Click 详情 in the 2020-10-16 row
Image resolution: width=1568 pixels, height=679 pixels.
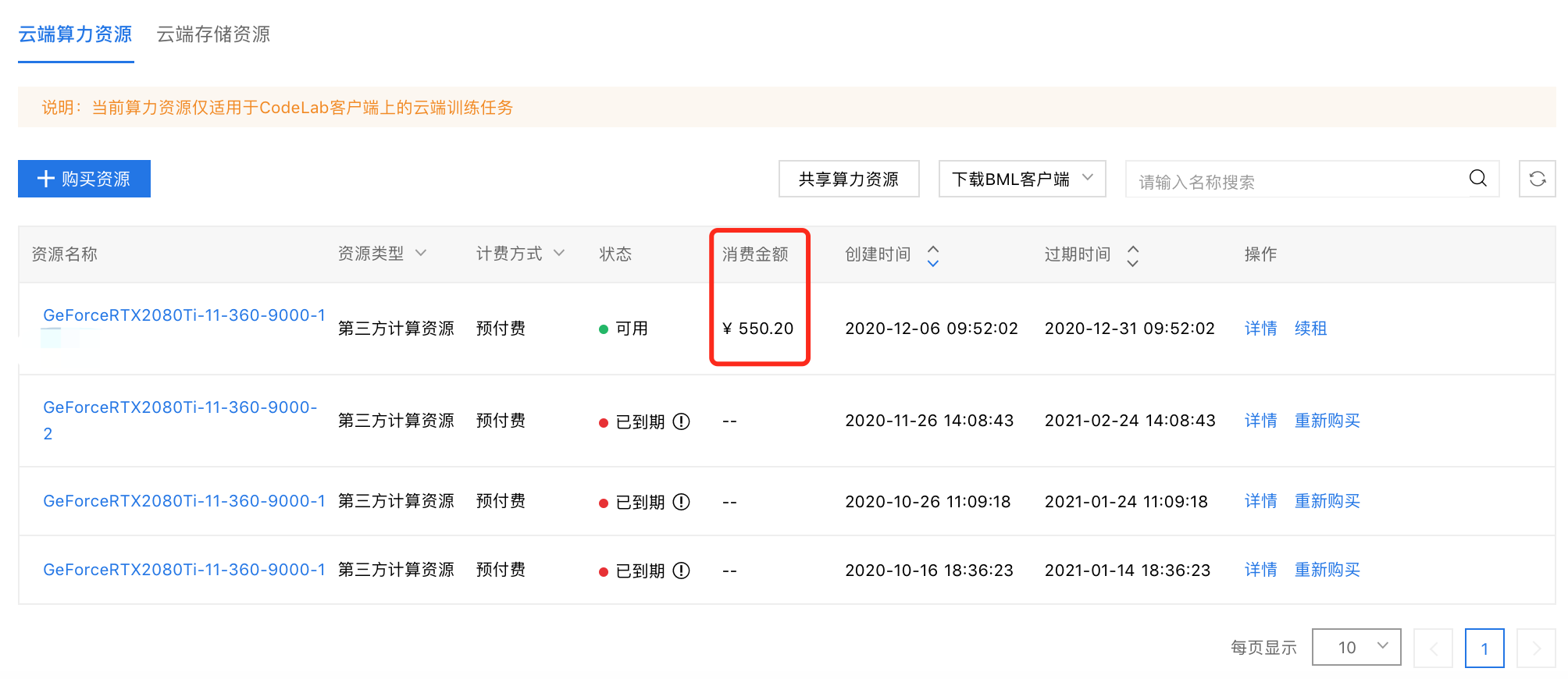[x=1260, y=570]
